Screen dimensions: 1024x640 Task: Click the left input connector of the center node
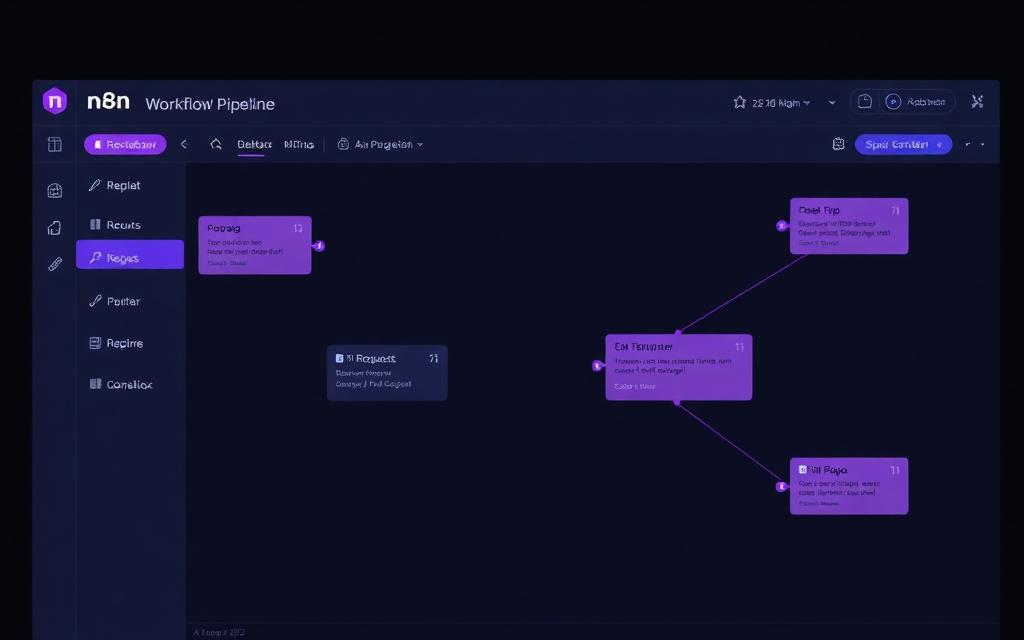coord(597,366)
